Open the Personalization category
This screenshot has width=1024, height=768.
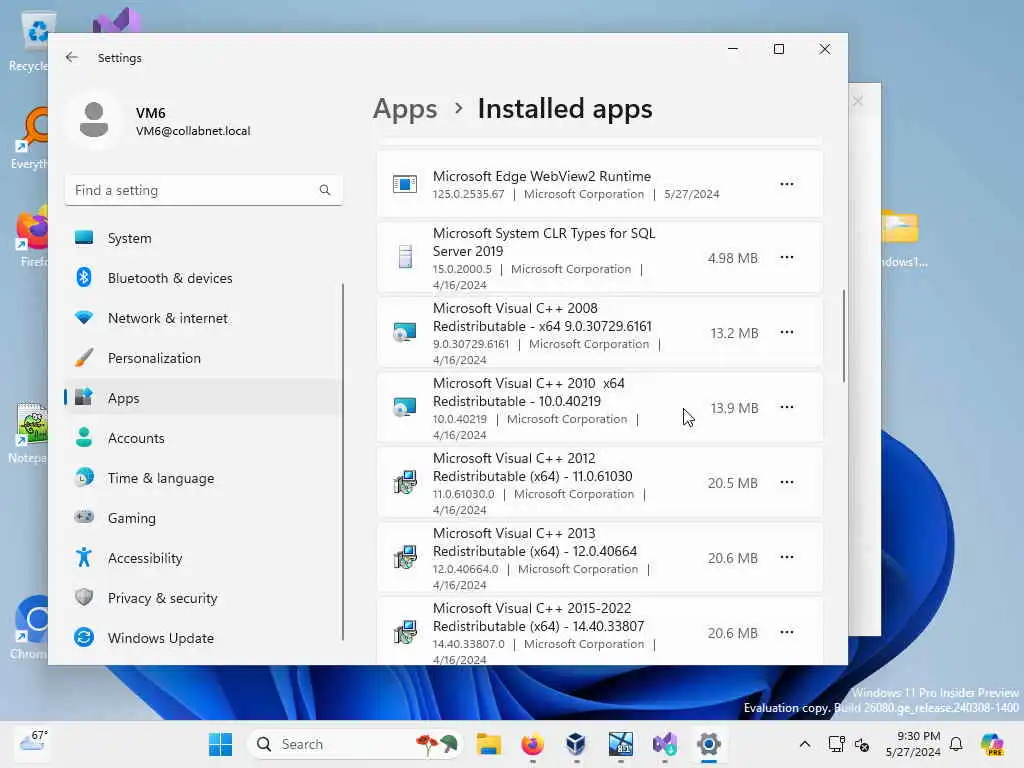[202, 358]
